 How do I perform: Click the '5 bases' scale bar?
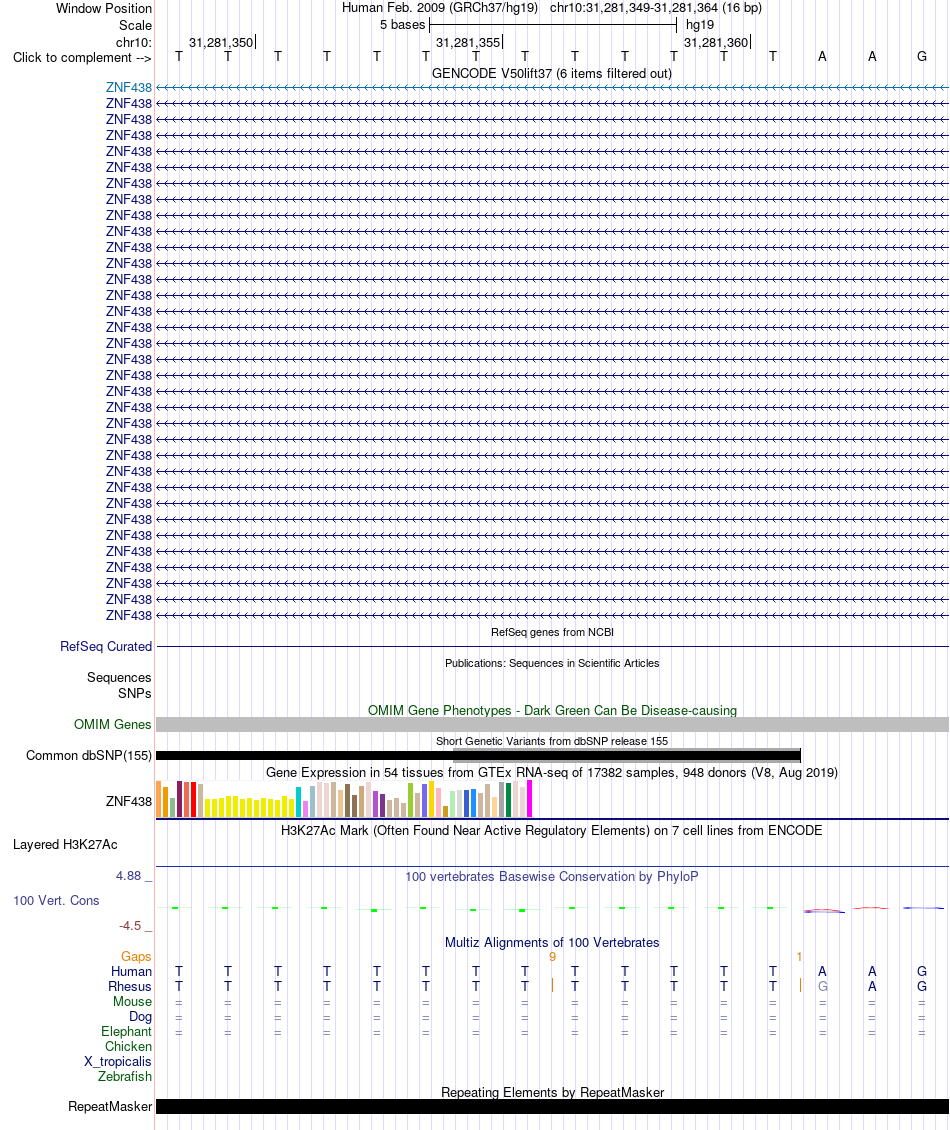[x=553, y=25]
